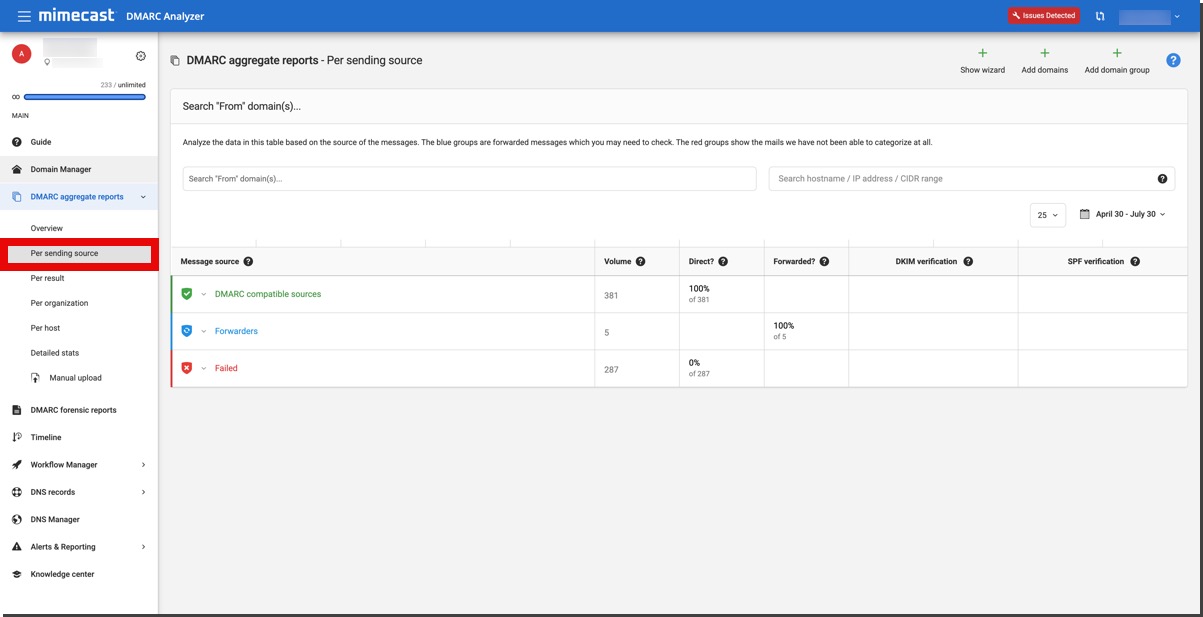1203x617 pixels.
Task: Click the DMARC compatible sources link
Action: point(268,294)
